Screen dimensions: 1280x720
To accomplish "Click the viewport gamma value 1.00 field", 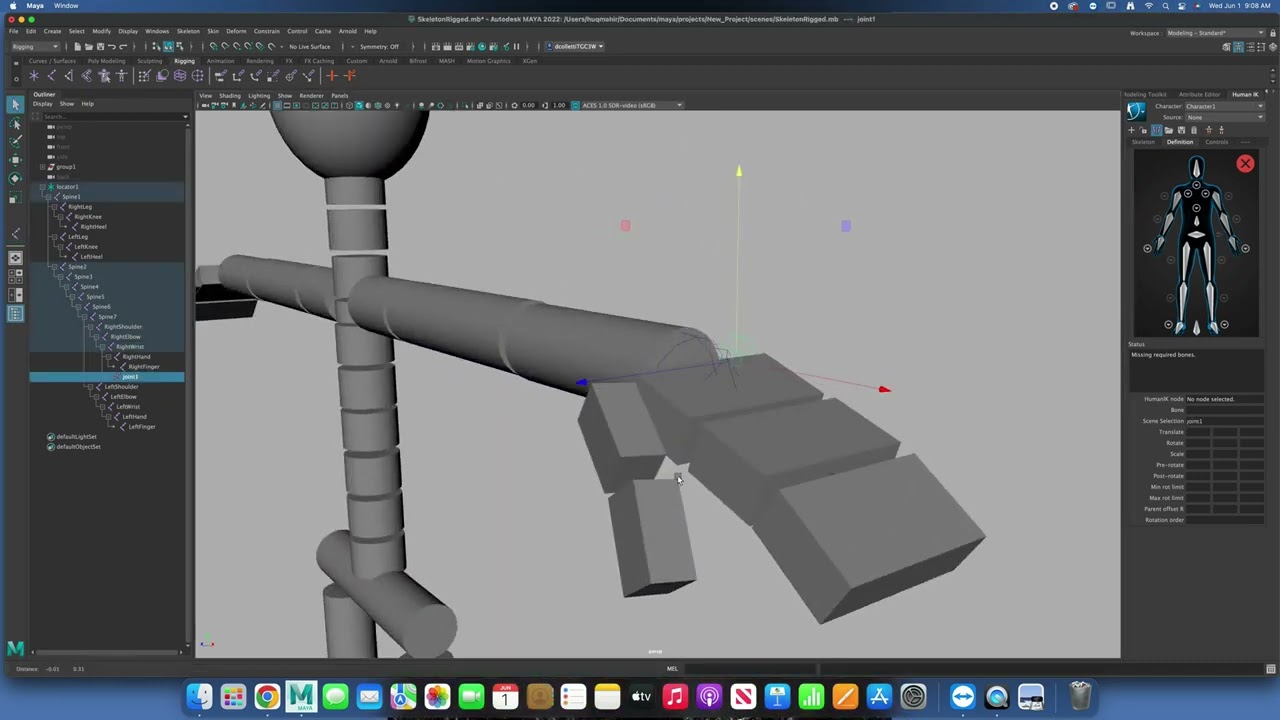I will [x=559, y=105].
